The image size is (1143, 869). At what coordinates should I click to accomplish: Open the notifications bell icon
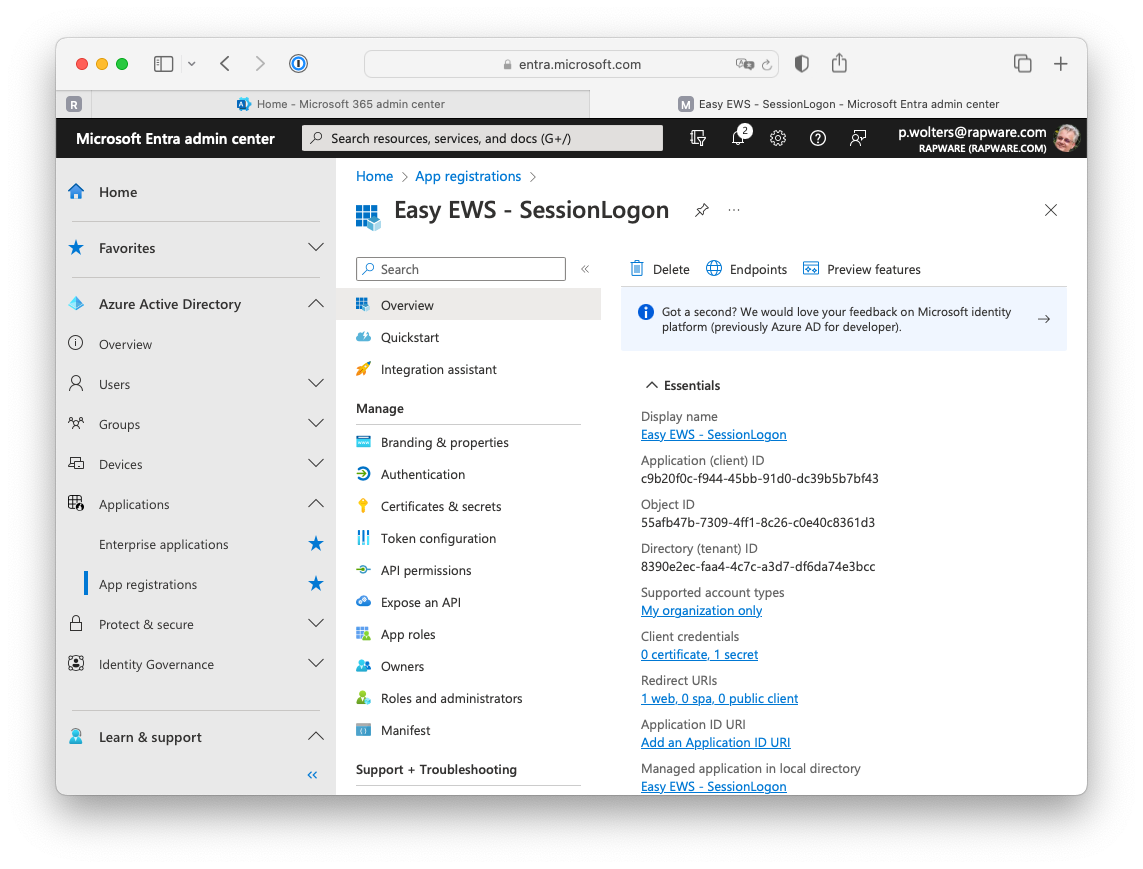click(738, 137)
